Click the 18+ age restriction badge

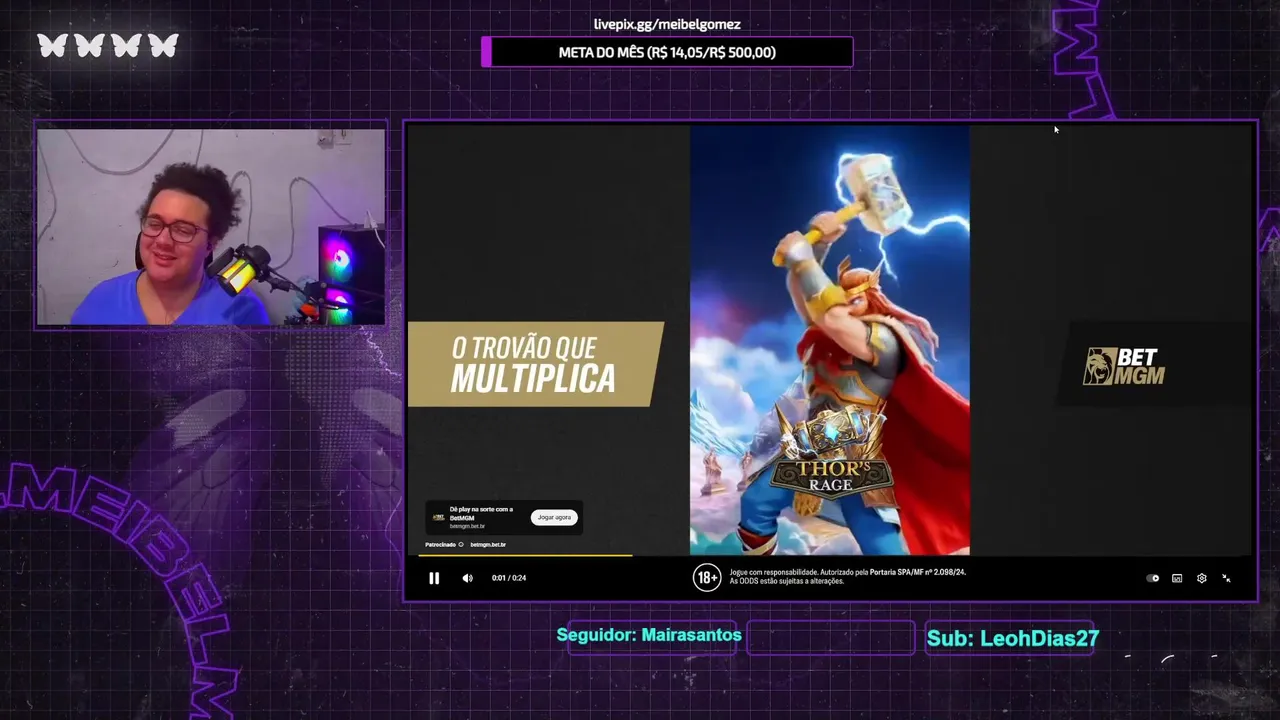(707, 578)
